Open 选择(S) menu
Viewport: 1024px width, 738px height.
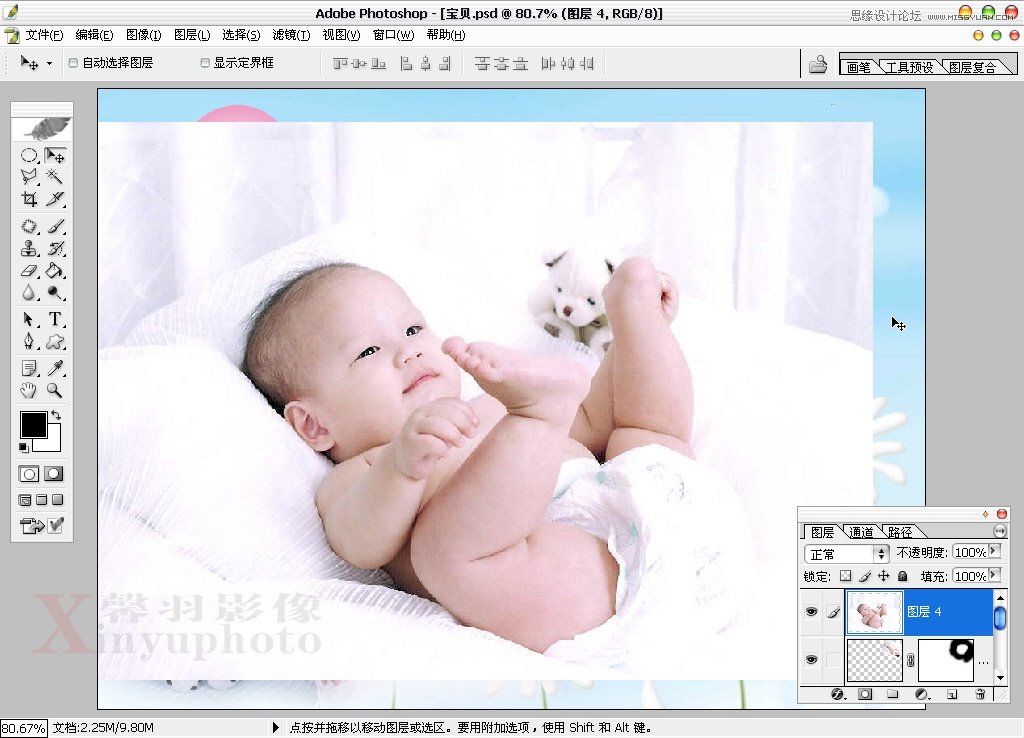click(241, 35)
